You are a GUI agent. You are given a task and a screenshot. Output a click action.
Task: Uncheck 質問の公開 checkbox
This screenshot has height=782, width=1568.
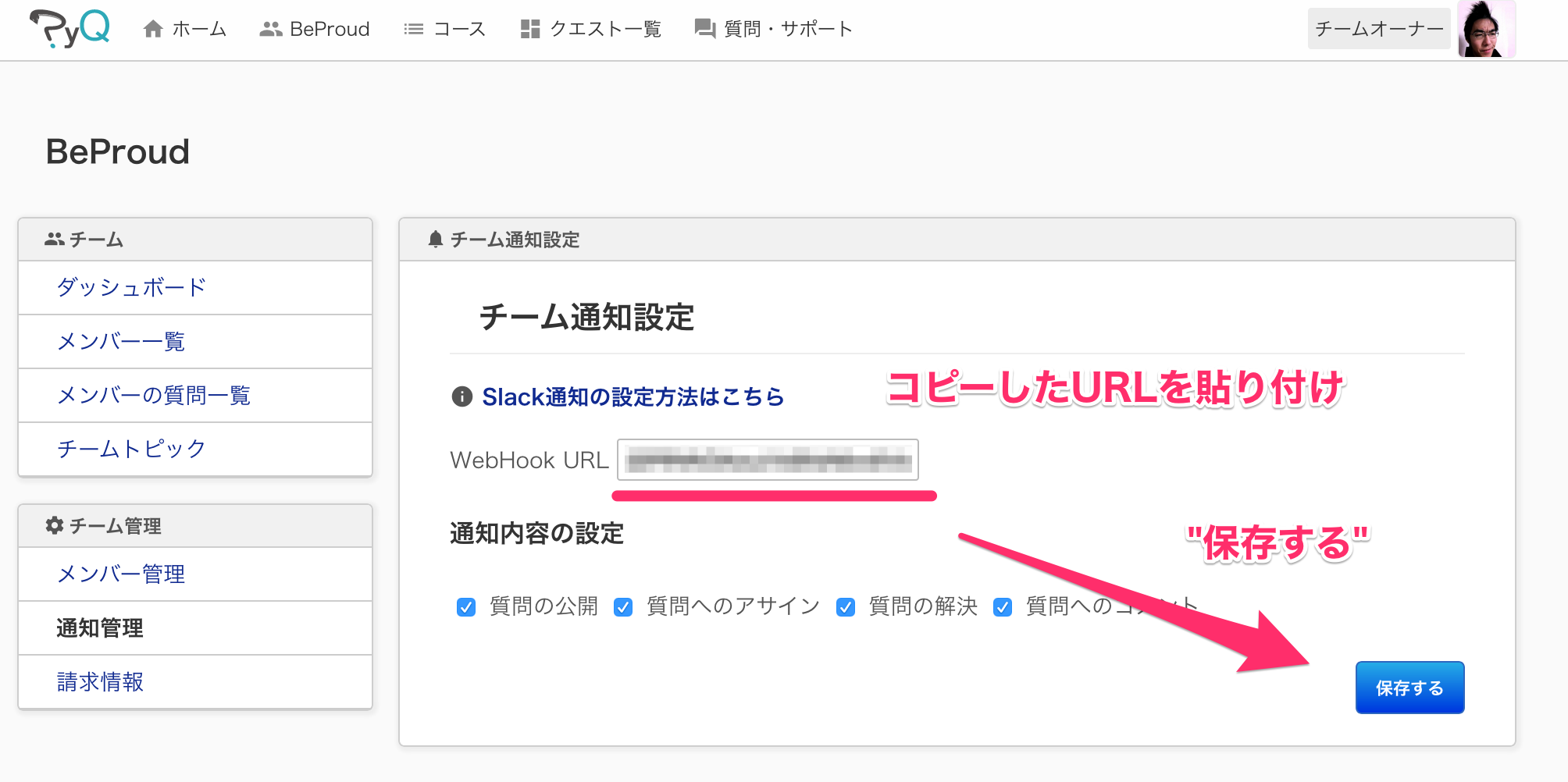[465, 606]
